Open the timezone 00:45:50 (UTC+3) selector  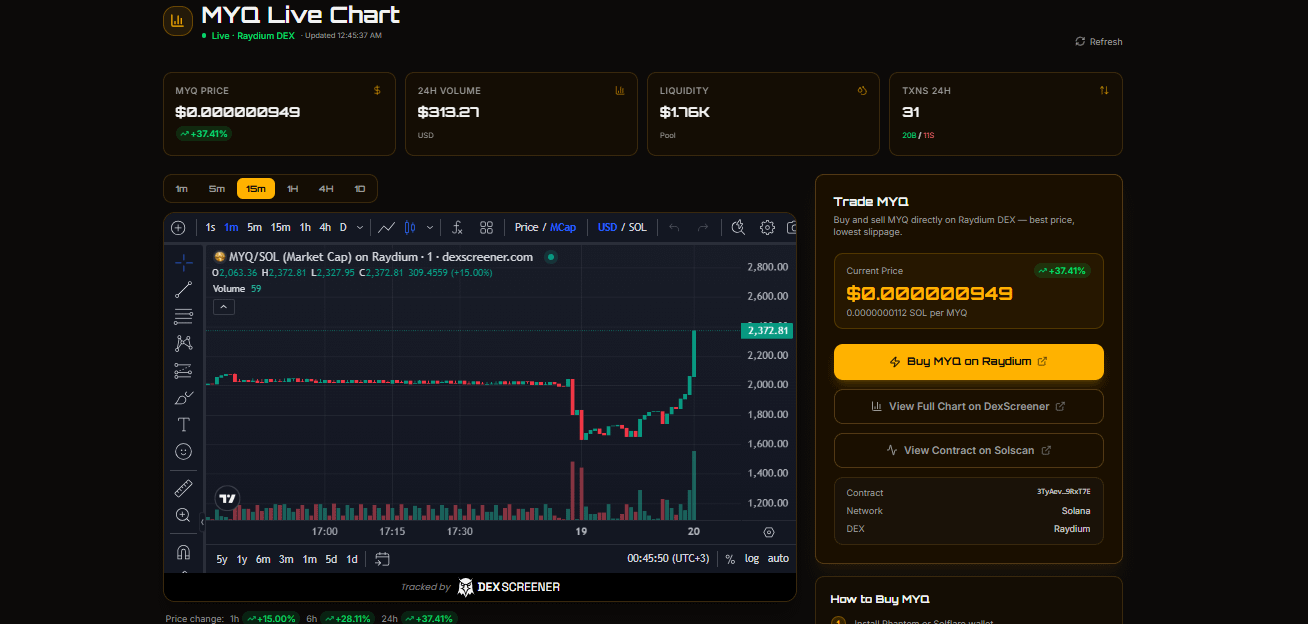pos(668,559)
